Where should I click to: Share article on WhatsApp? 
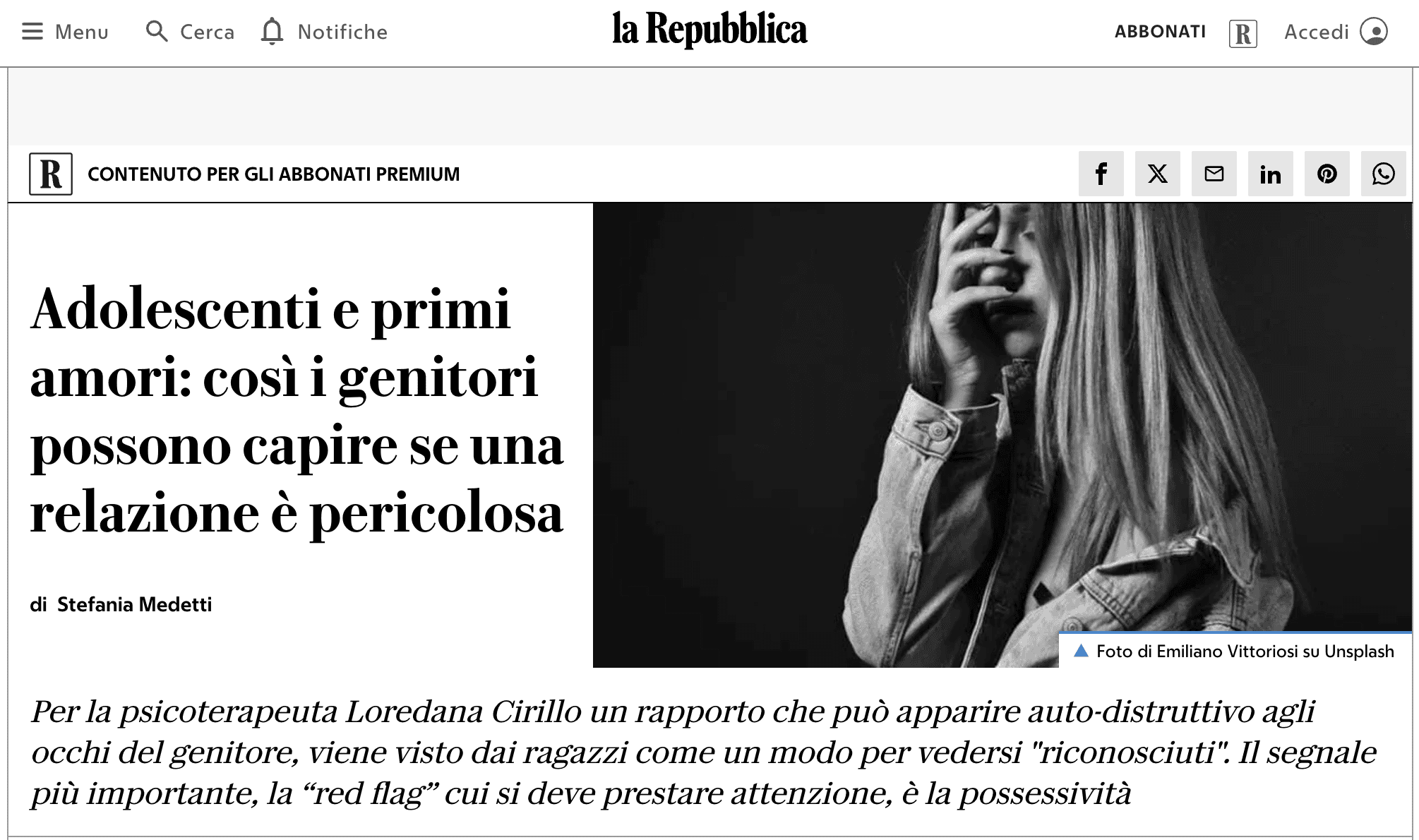tap(1383, 174)
